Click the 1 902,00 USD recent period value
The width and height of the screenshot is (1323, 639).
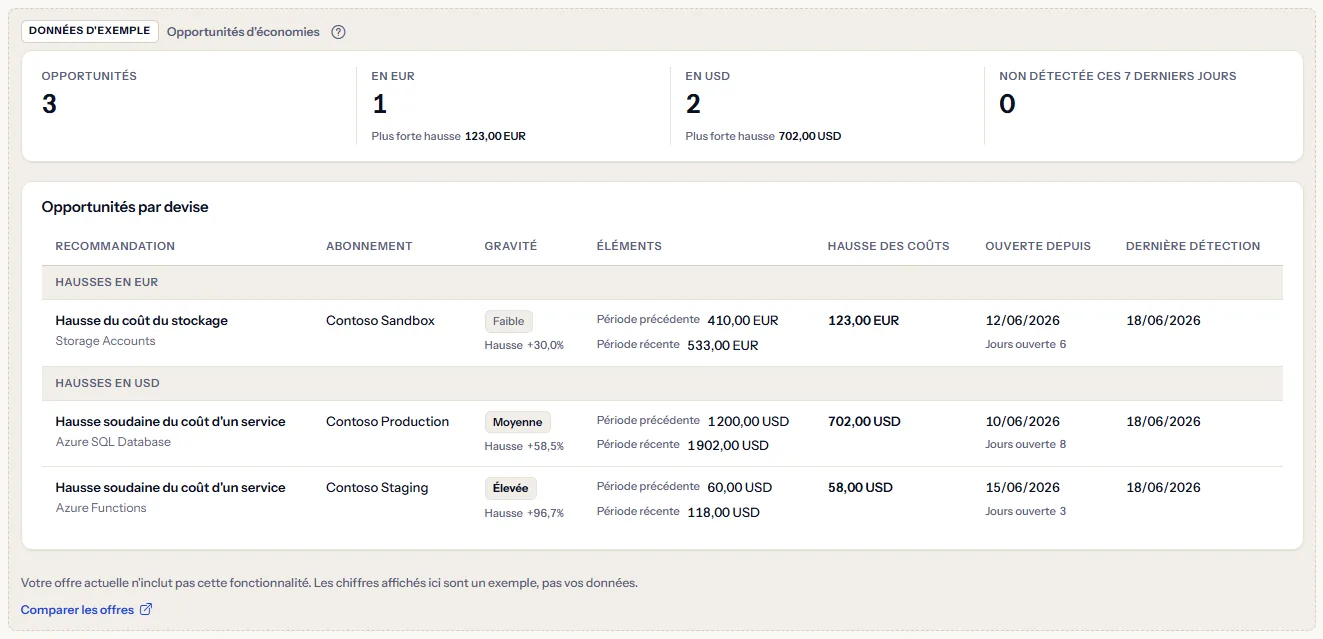pyautogui.click(x=729, y=446)
